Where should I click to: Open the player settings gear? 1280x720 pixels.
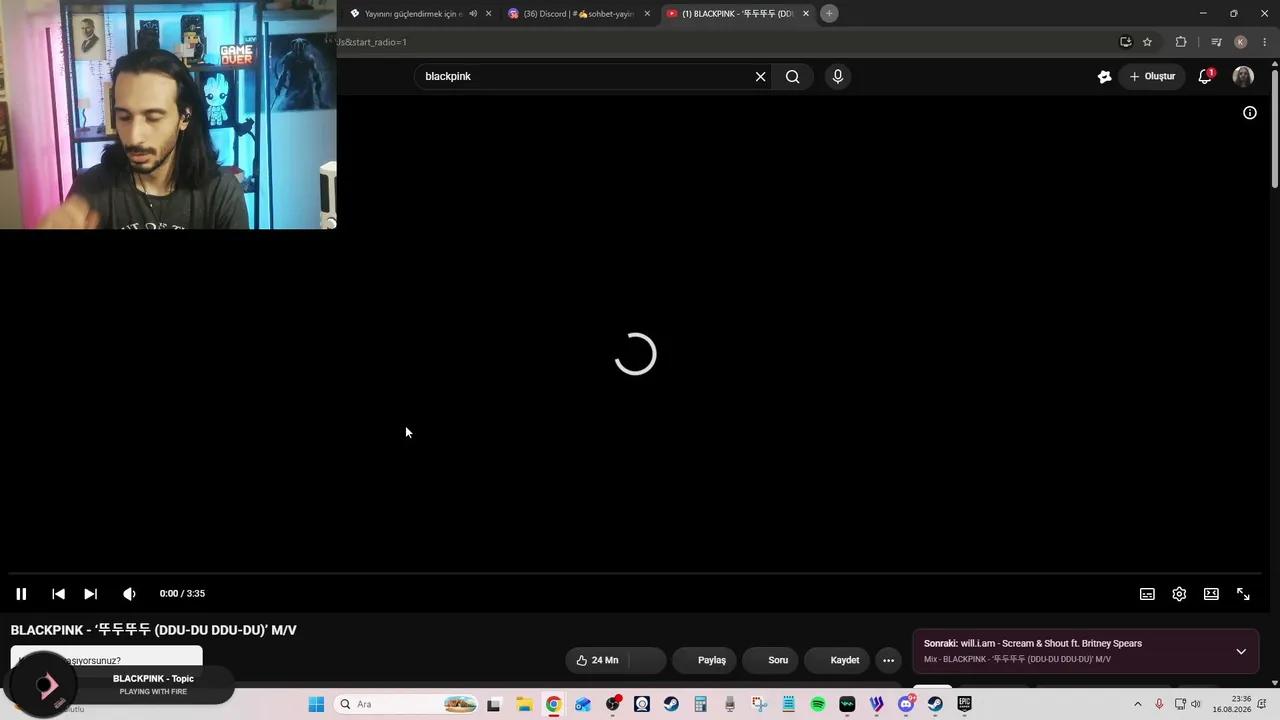1179,594
